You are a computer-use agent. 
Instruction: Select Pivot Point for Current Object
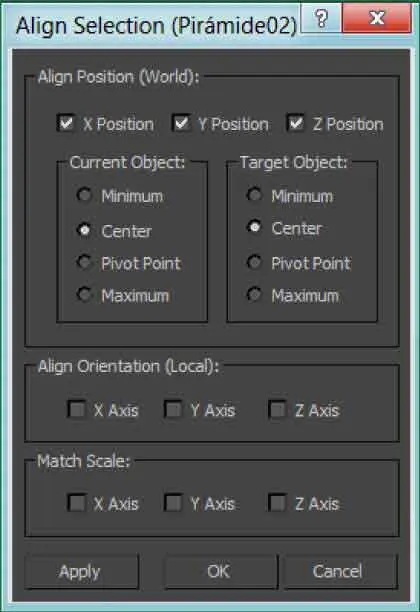coord(84,262)
